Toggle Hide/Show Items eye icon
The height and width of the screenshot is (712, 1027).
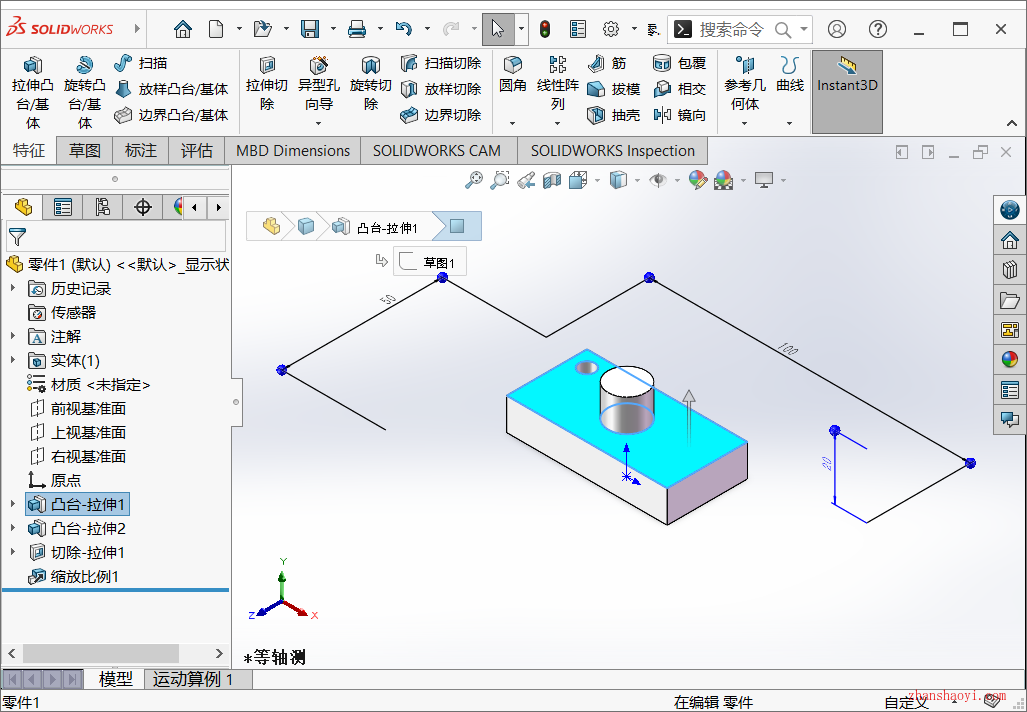[658, 180]
